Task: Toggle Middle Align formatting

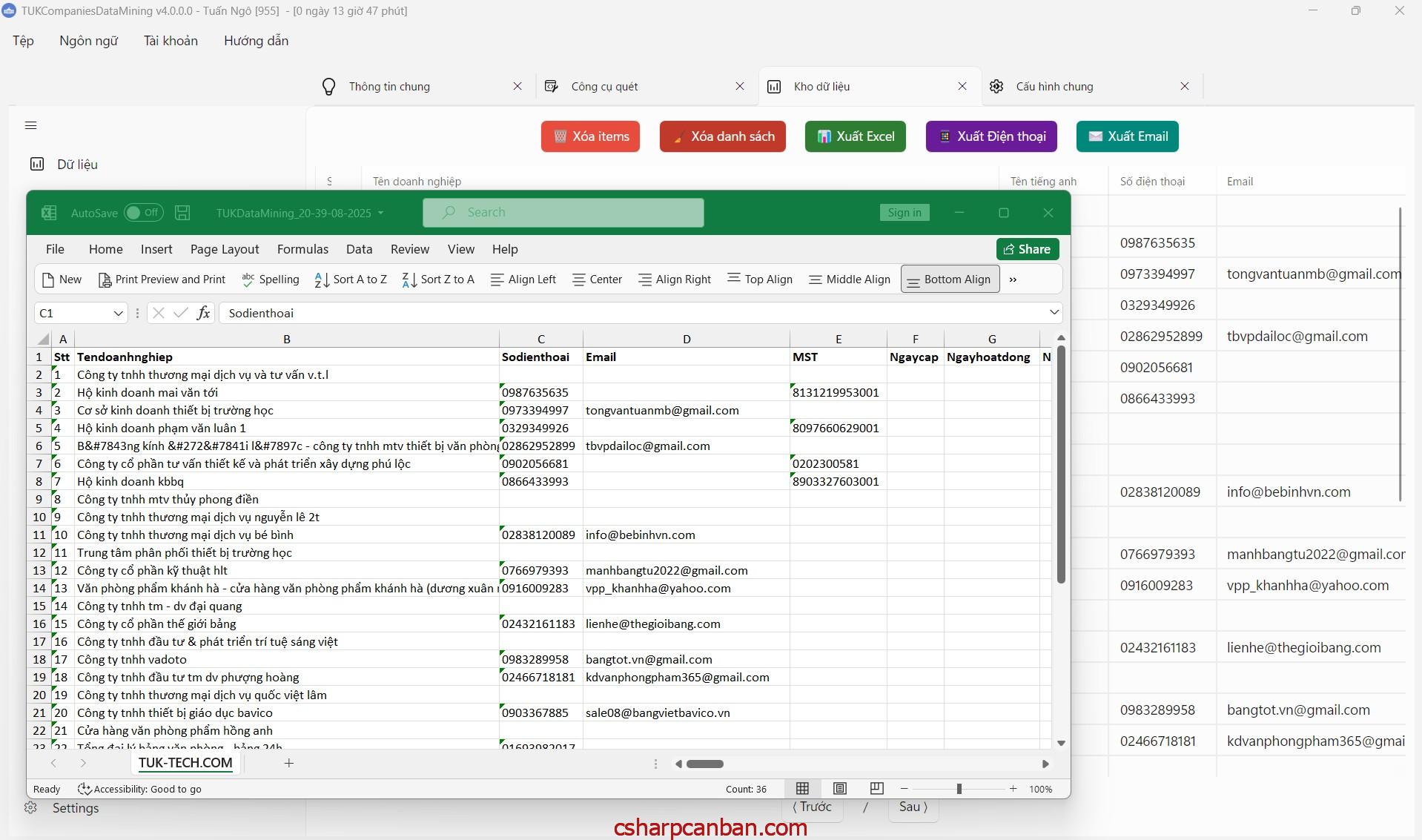Action: point(850,280)
